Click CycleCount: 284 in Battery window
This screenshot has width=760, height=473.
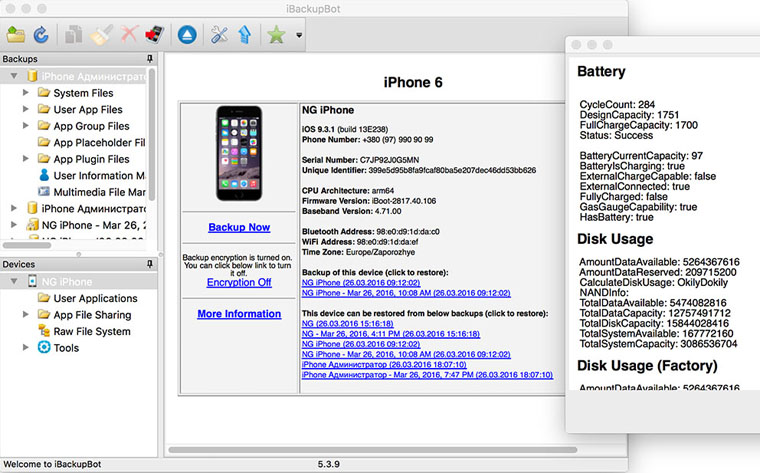tap(617, 105)
